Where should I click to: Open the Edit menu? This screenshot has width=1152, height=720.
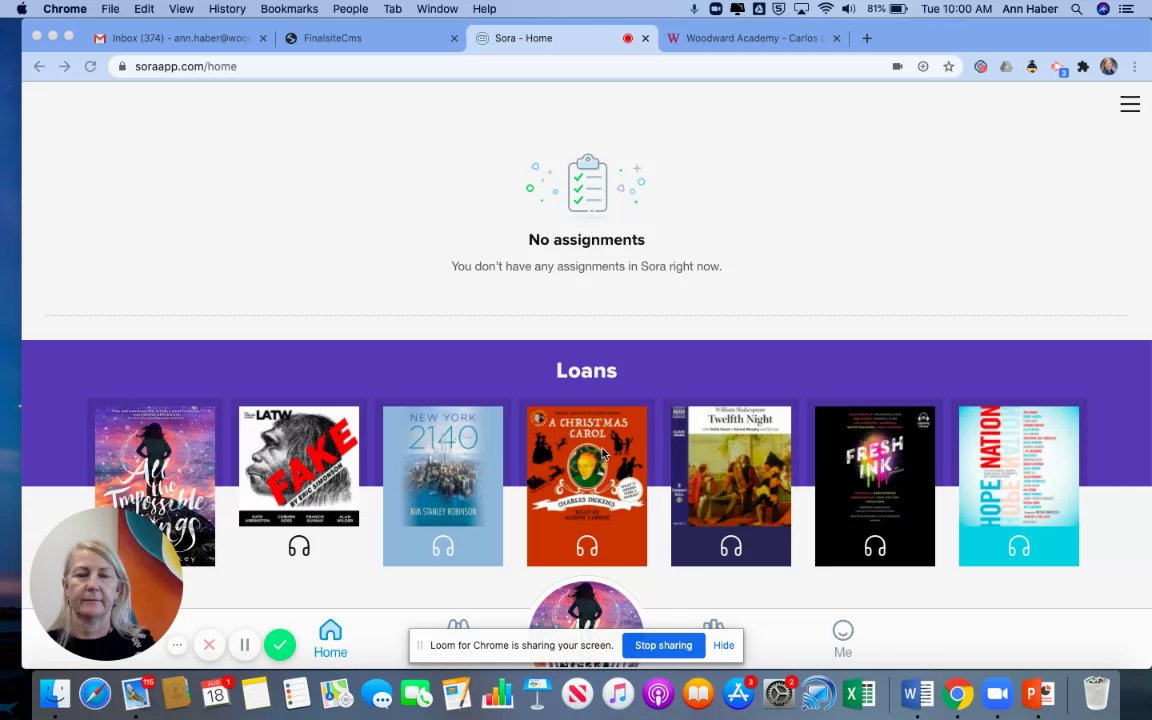[144, 9]
